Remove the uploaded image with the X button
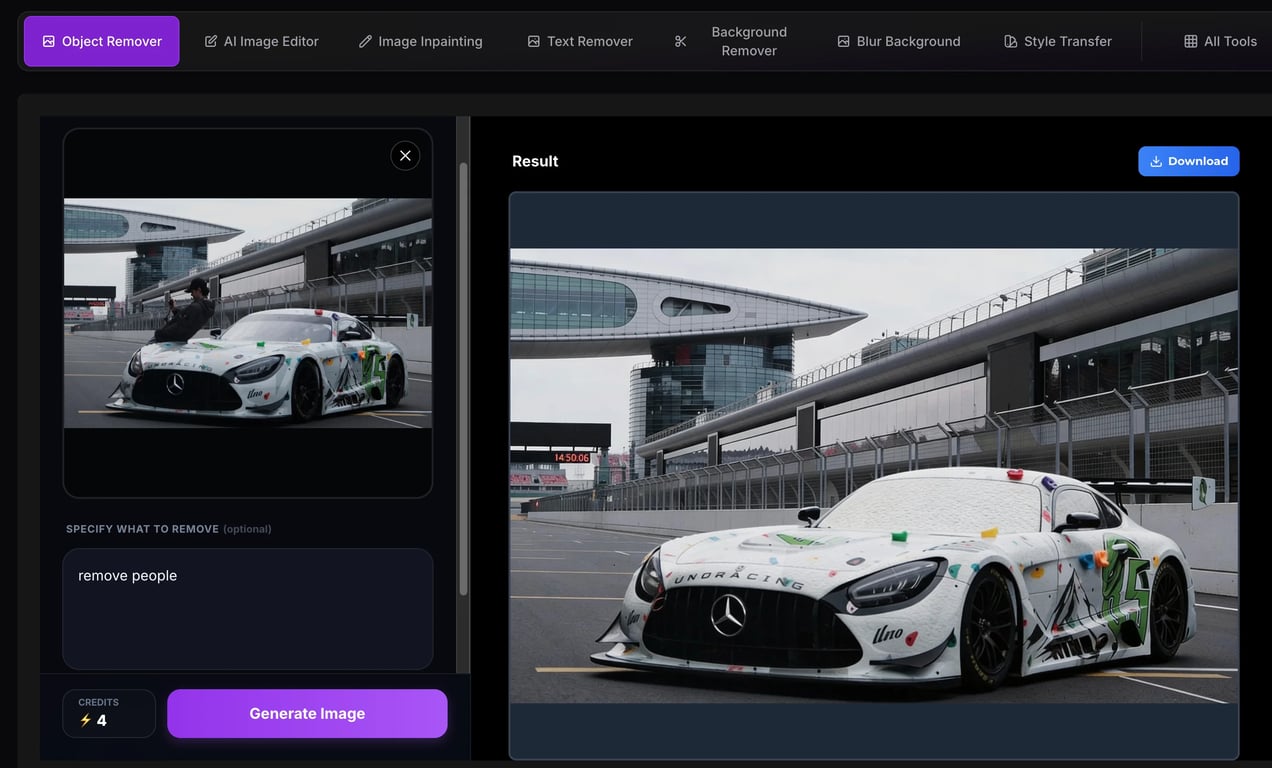1272x768 pixels. pyautogui.click(x=405, y=155)
